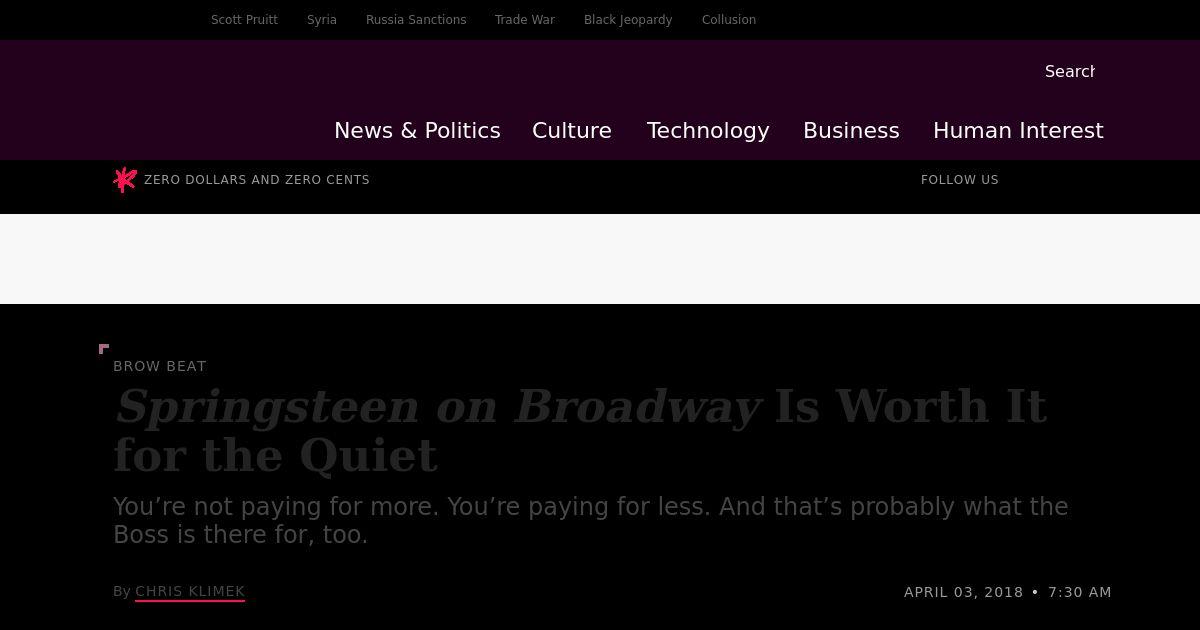Image resolution: width=1200 pixels, height=630 pixels.
Task: Click the April 03, 2018 publish date
Action: (964, 592)
